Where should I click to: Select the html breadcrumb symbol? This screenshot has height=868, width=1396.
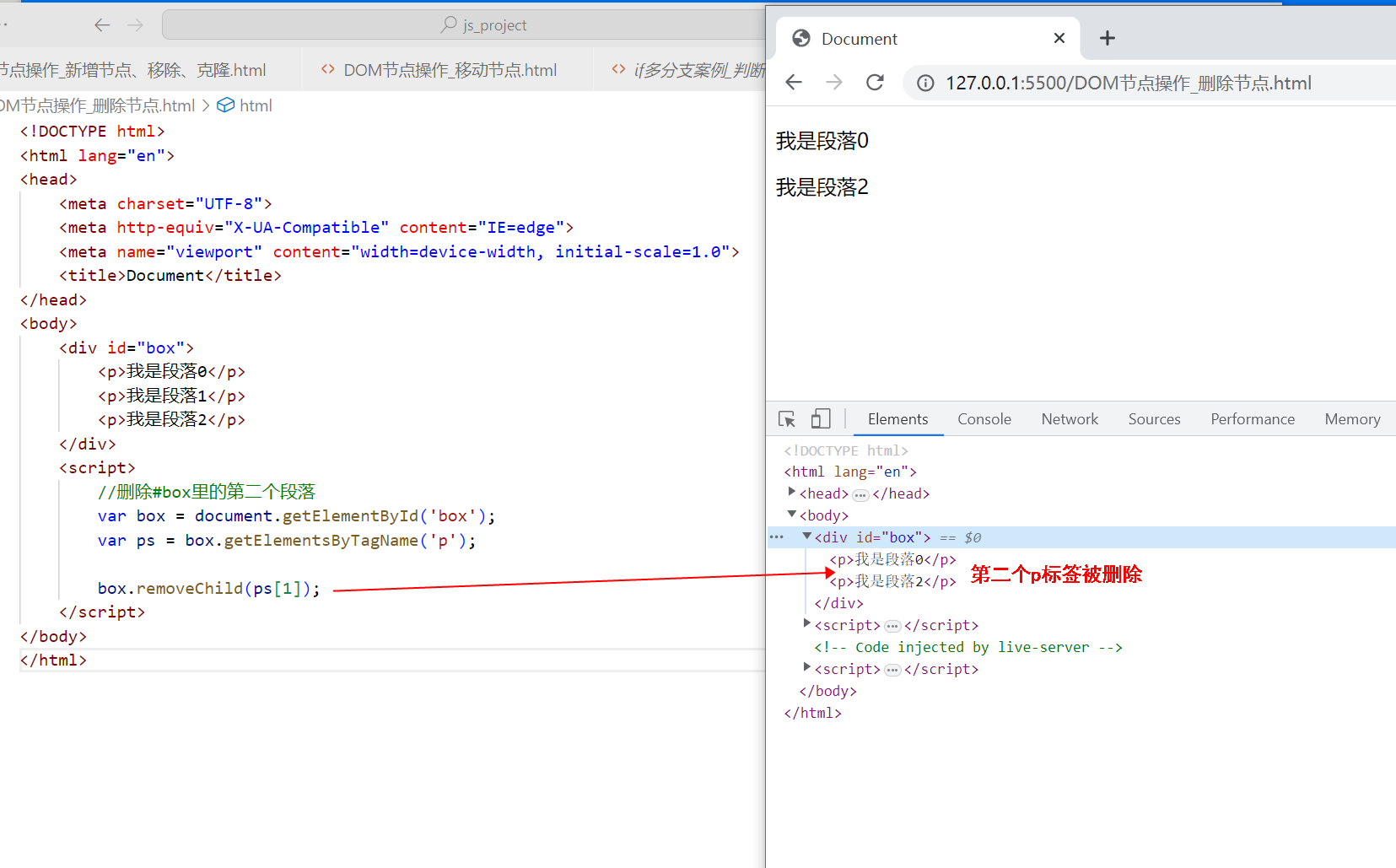[x=245, y=105]
